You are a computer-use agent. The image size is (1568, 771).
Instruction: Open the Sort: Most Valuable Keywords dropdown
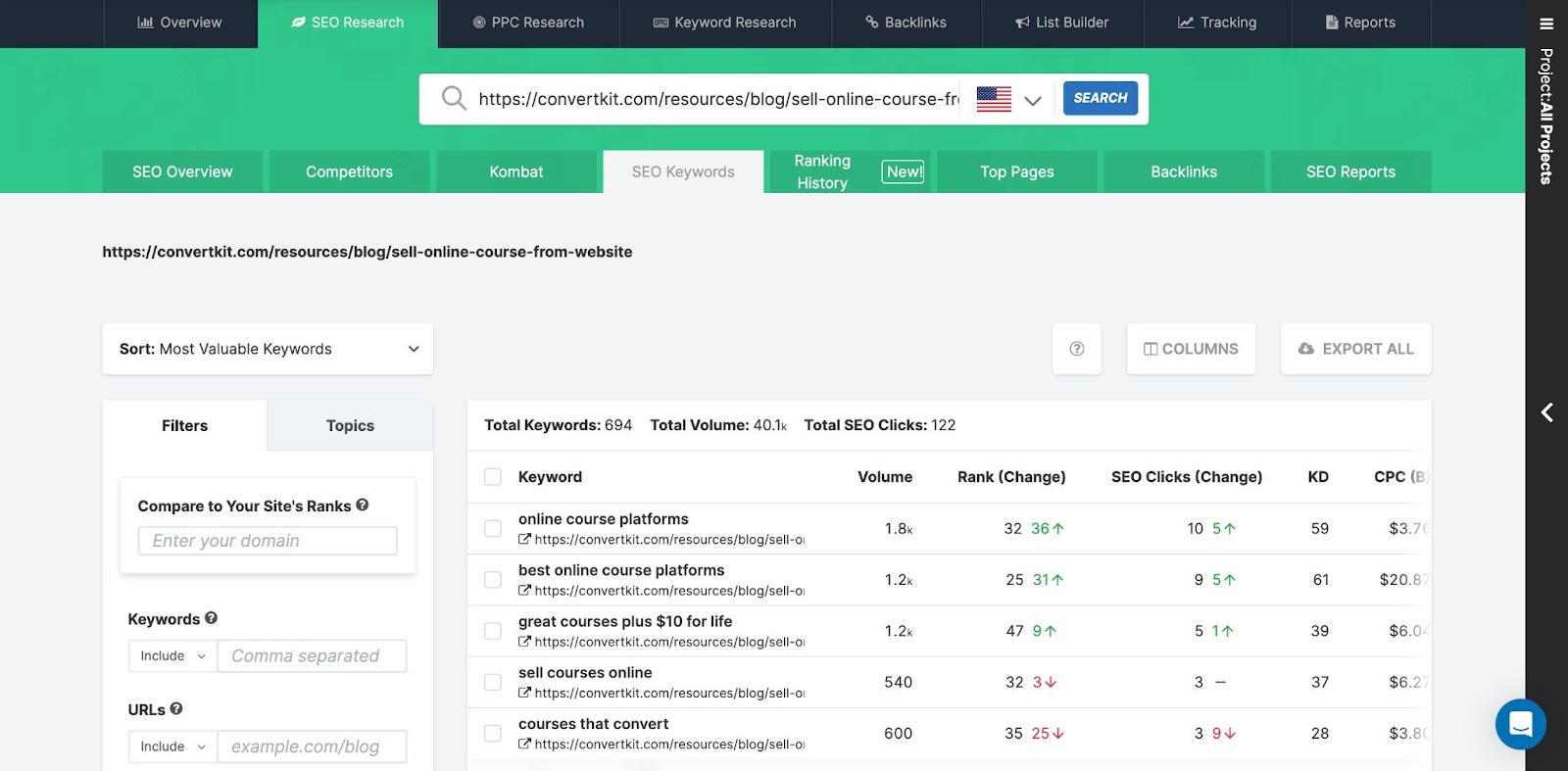(268, 349)
